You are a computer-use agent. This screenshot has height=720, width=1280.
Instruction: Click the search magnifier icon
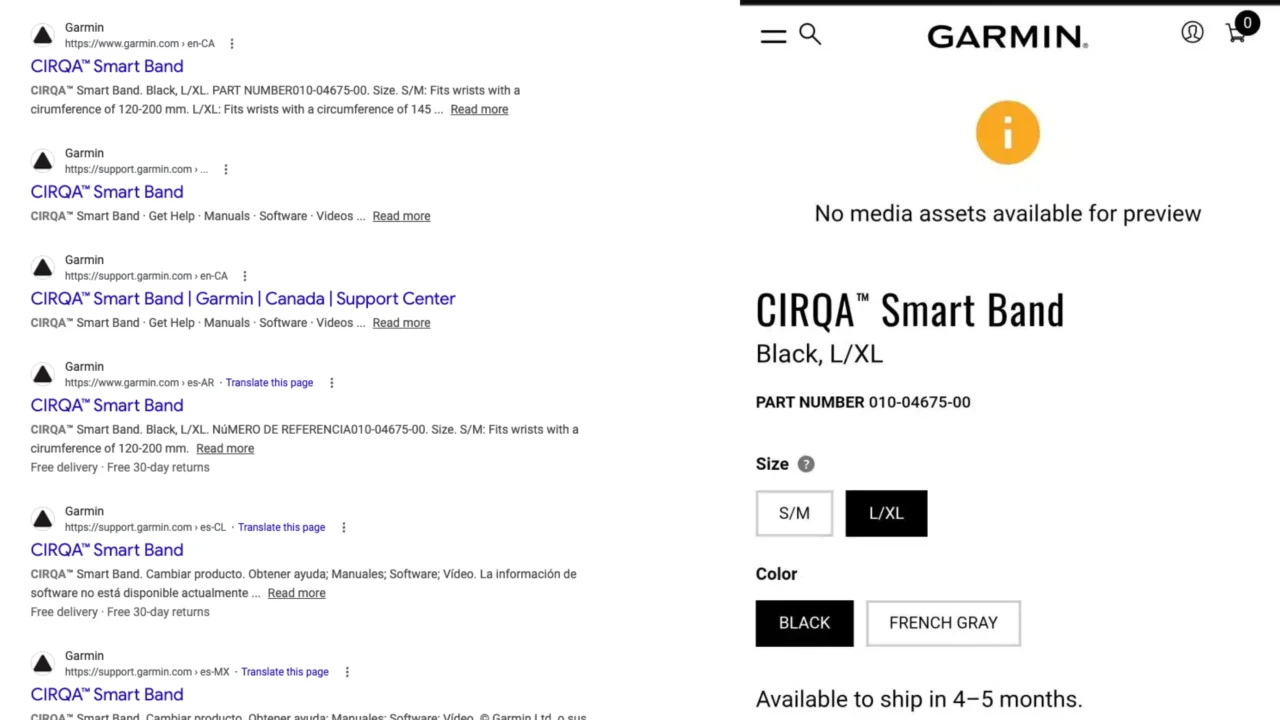pyautogui.click(x=810, y=35)
